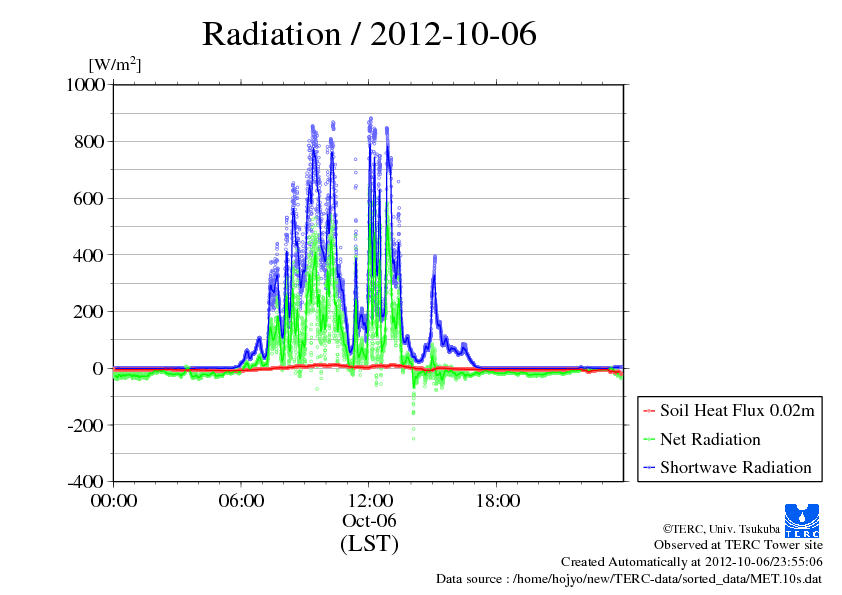Click the y-axis value 0

click(x=98, y=368)
